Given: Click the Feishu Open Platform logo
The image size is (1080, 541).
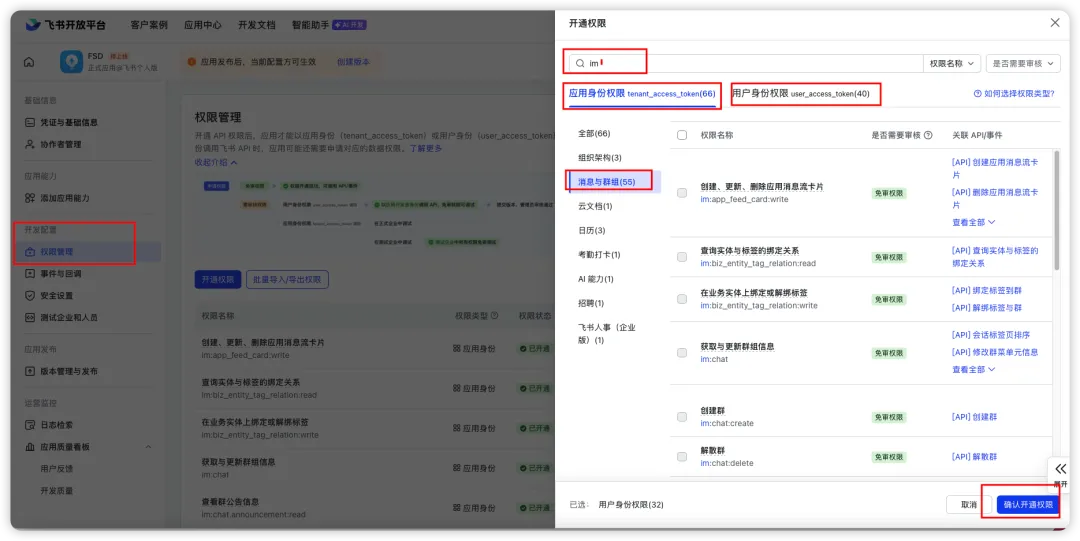Looking at the screenshot, I should click(x=66, y=25).
